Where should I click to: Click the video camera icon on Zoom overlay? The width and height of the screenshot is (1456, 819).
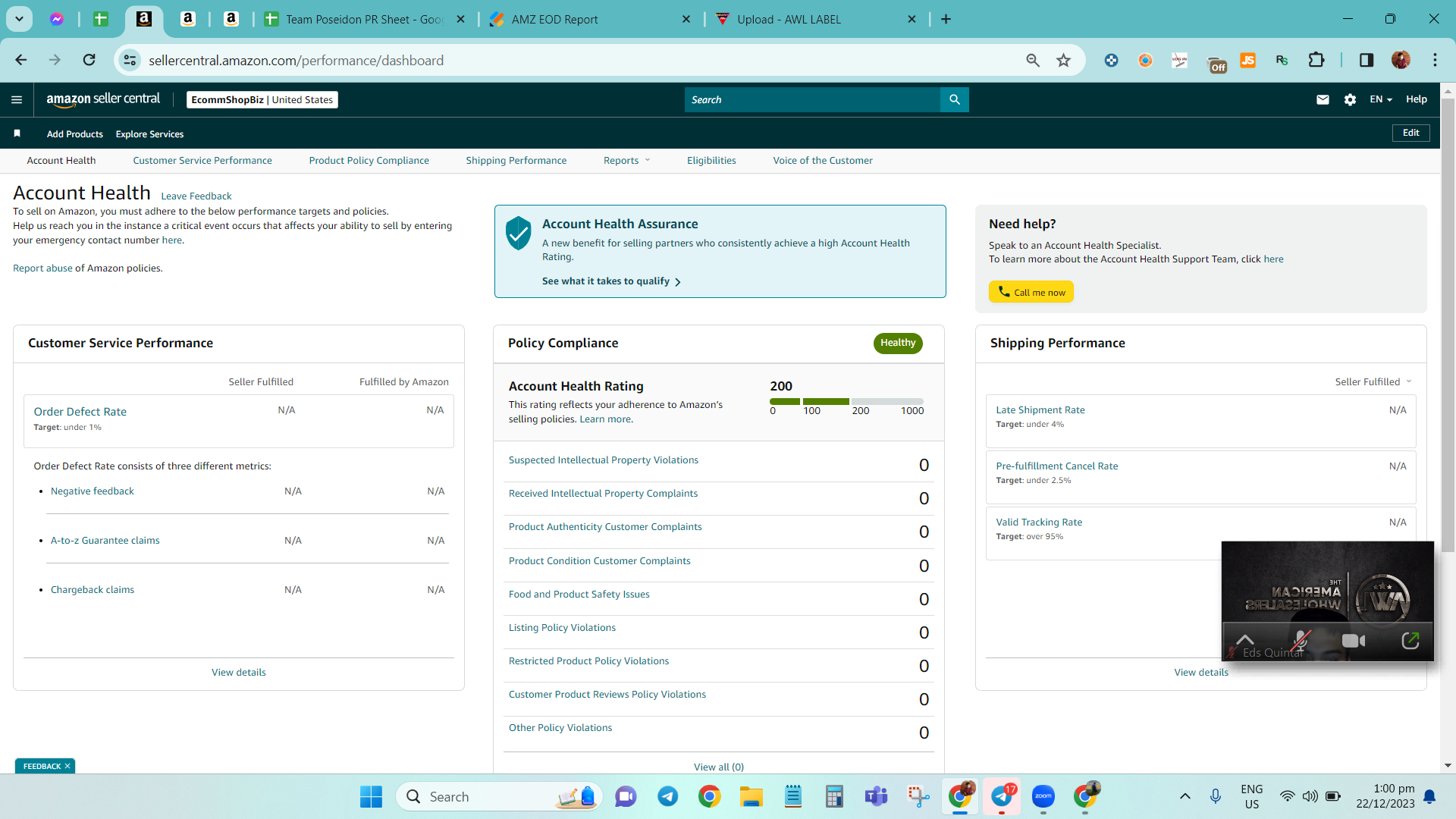tap(1353, 642)
